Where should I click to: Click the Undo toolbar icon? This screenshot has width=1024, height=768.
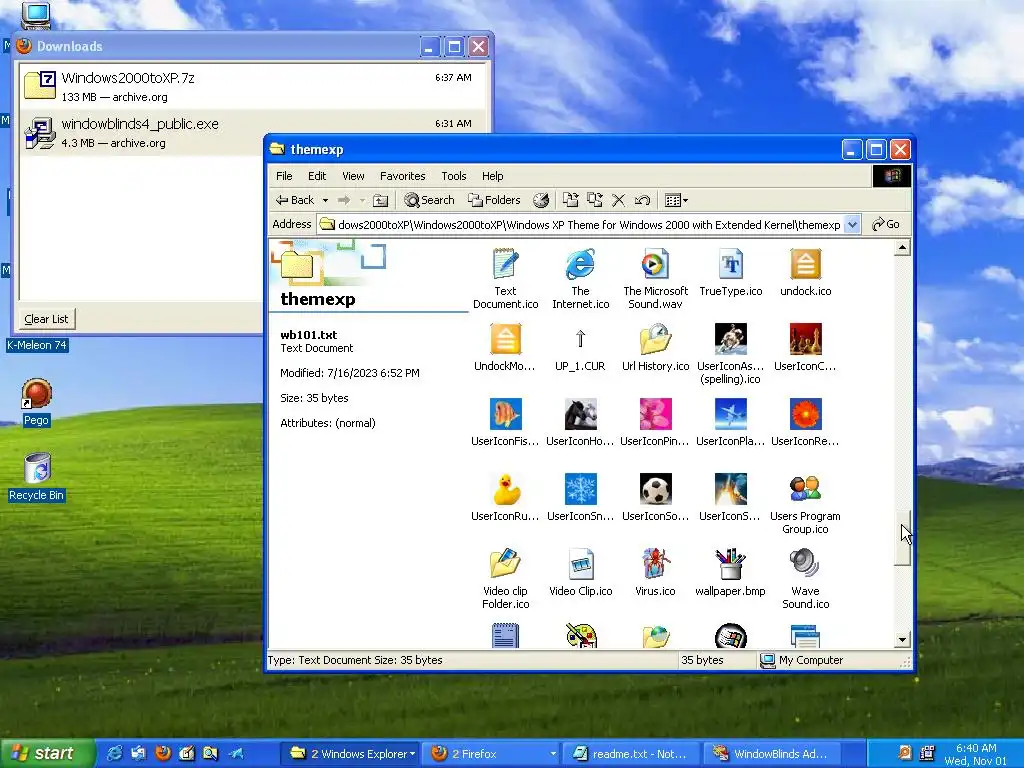643,200
